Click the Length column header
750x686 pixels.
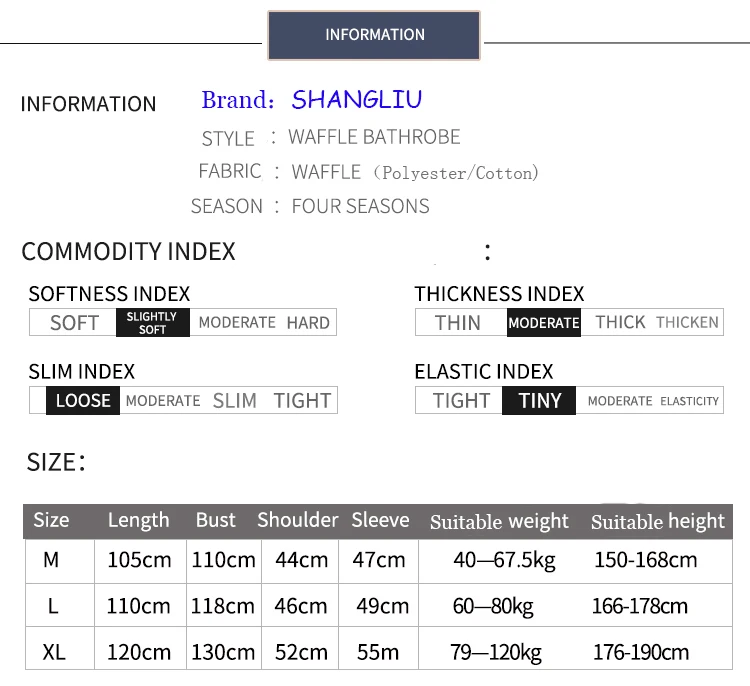(139, 520)
